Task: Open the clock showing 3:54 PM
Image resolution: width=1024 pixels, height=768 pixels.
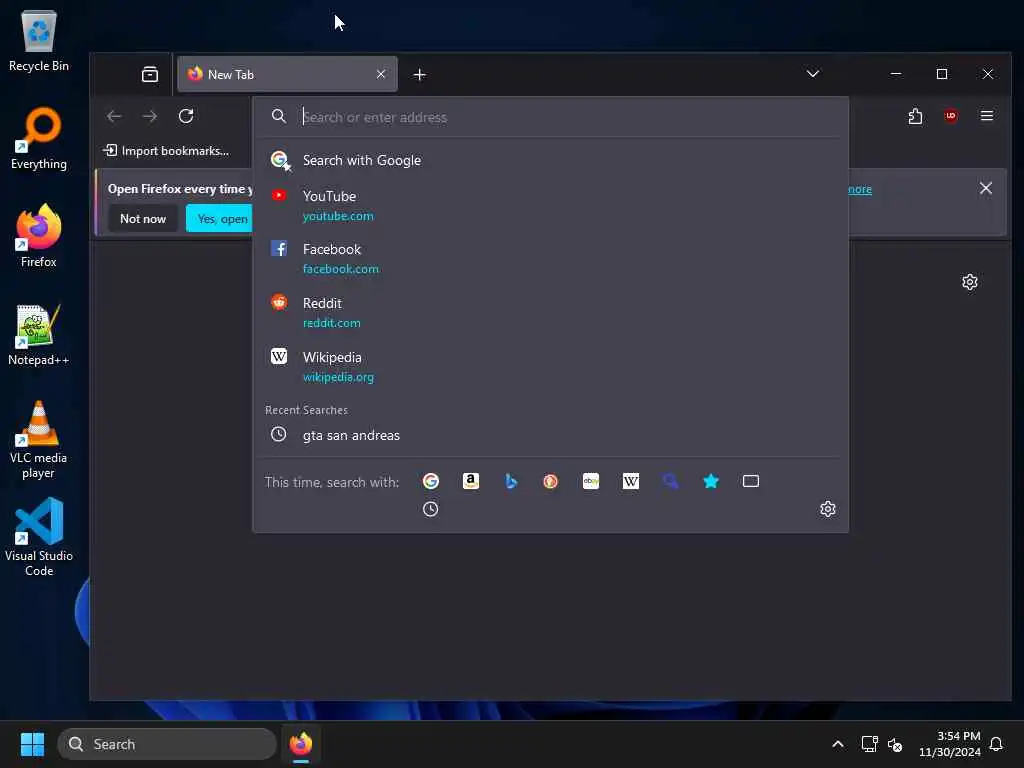Action: pos(950,744)
